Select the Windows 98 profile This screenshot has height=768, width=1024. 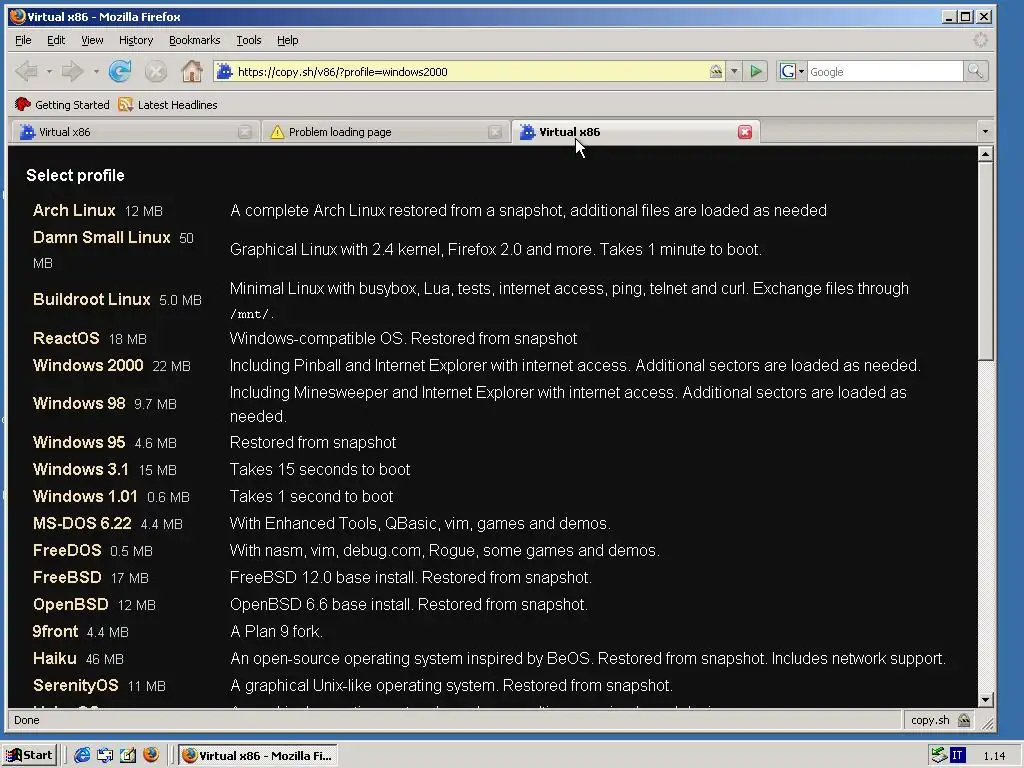pos(79,403)
